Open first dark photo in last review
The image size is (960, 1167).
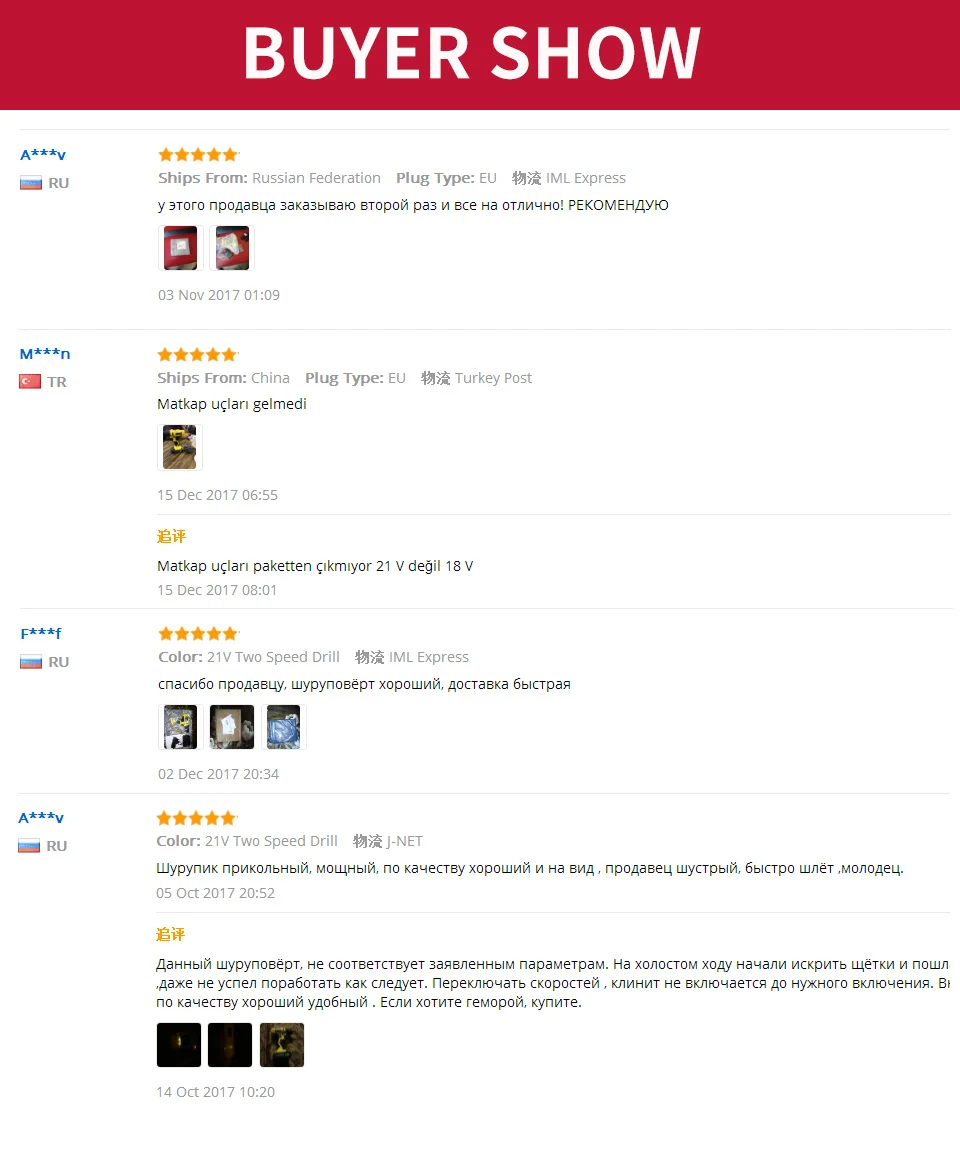point(179,1045)
